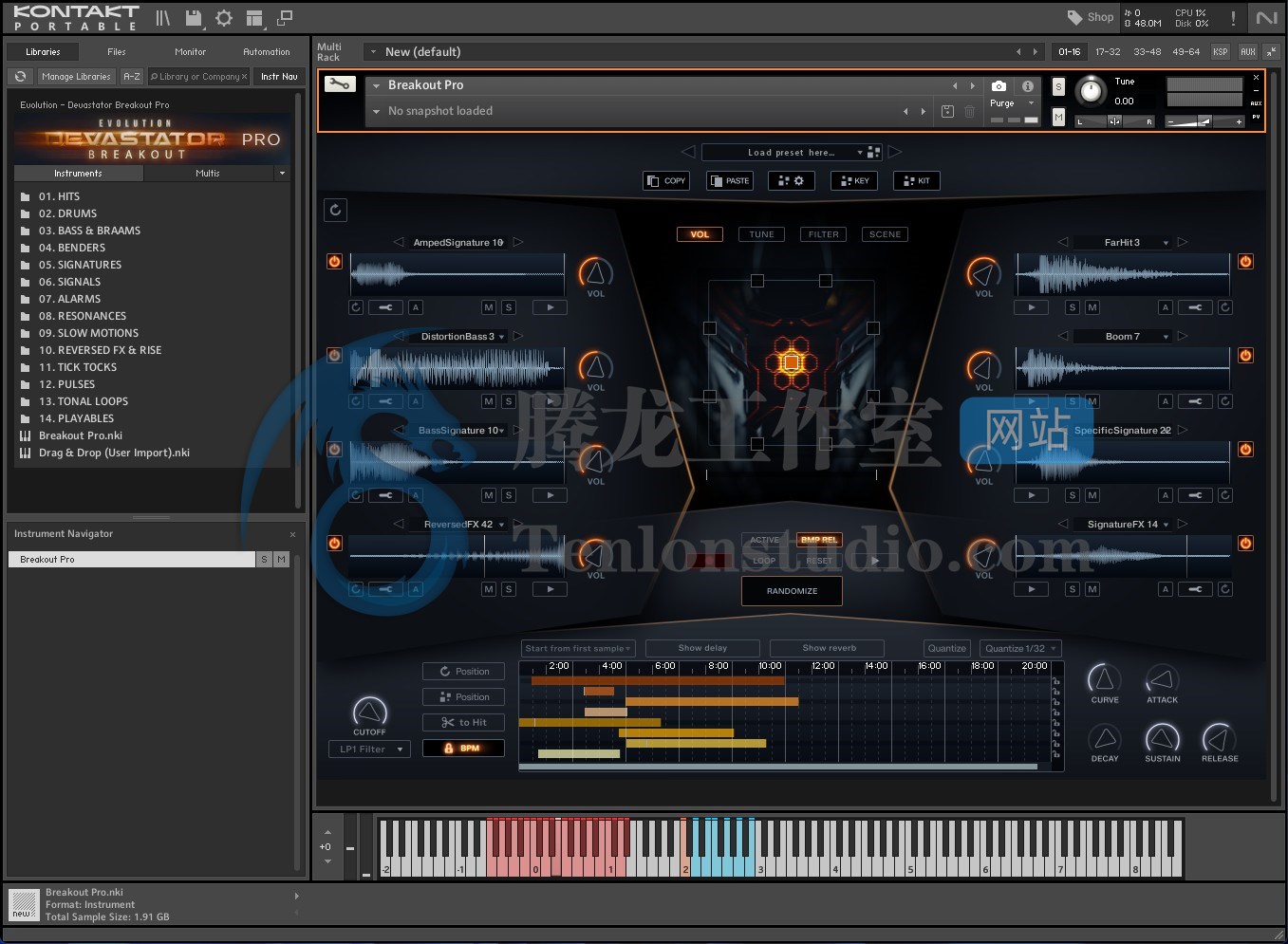Click the delete snapshot trash icon
Viewport: 1288px width, 944px height.
969,111
